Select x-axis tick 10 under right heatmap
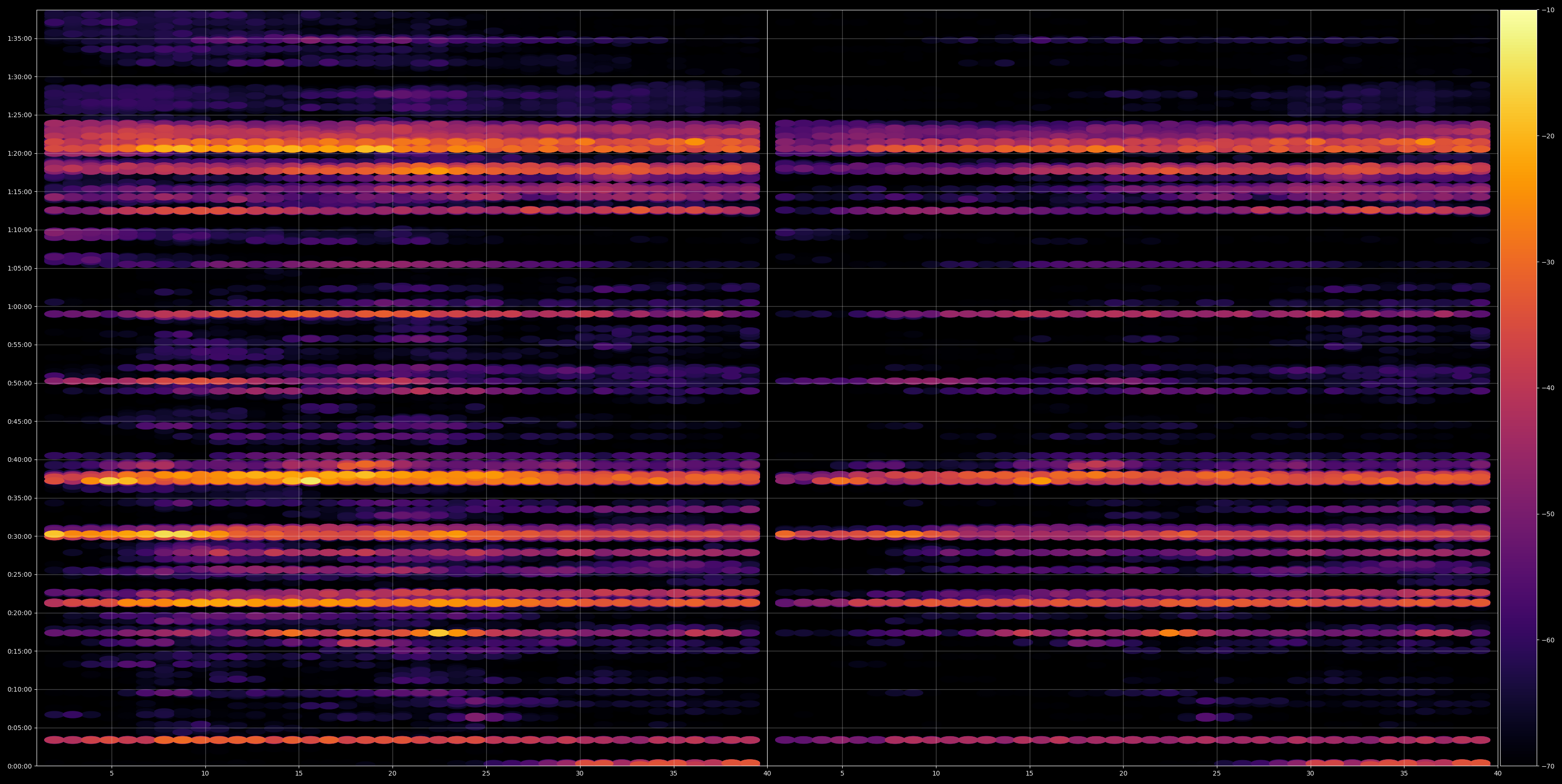This screenshot has height=784, width=1562. coord(936,774)
